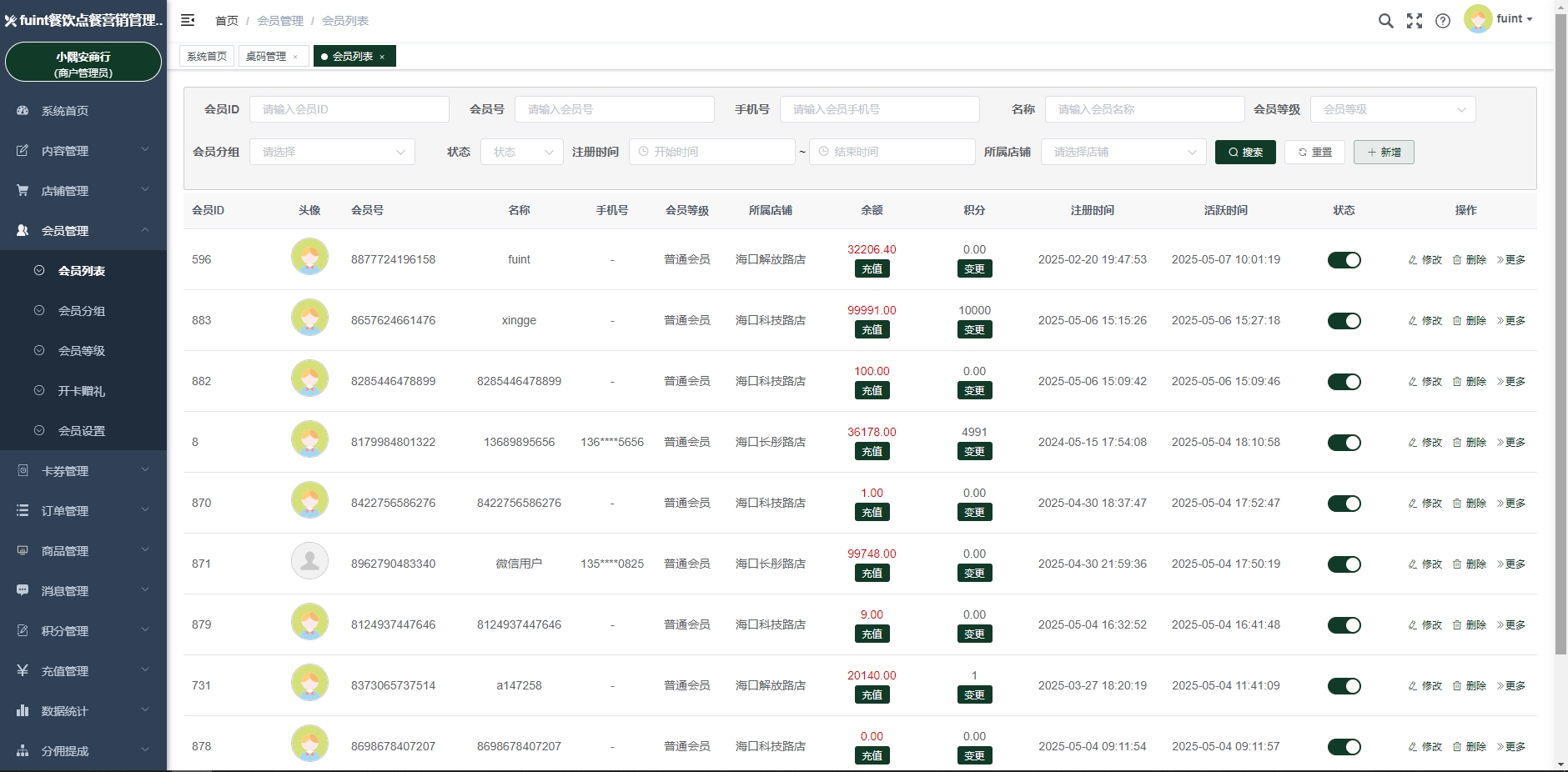Viewport: 1568px width, 772px height.
Task: Close the 桌码管理 tab with its x
Action: 295,57
